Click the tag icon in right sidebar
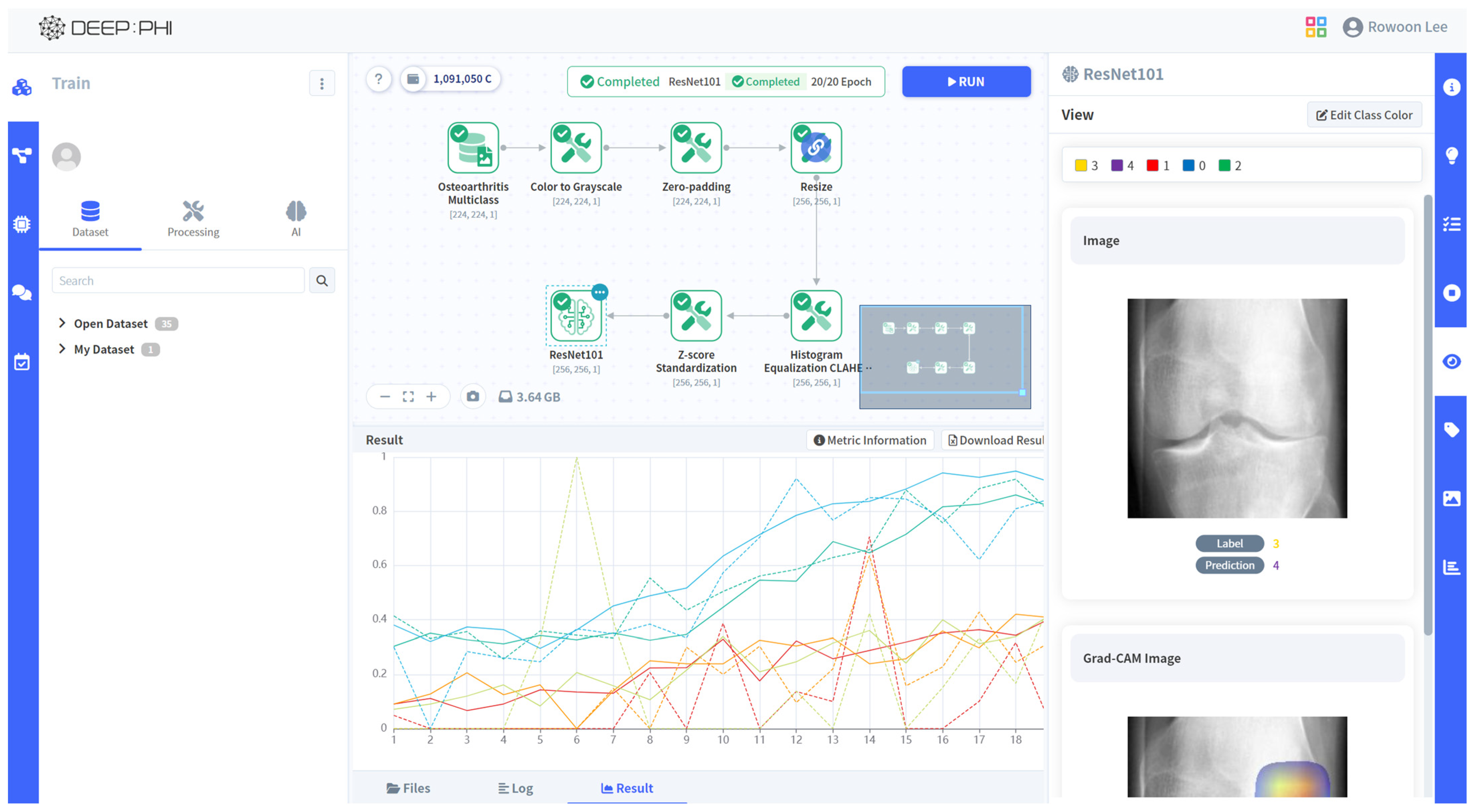The height and width of the screenshot is (812, 1471). (x=1451, y=430)
